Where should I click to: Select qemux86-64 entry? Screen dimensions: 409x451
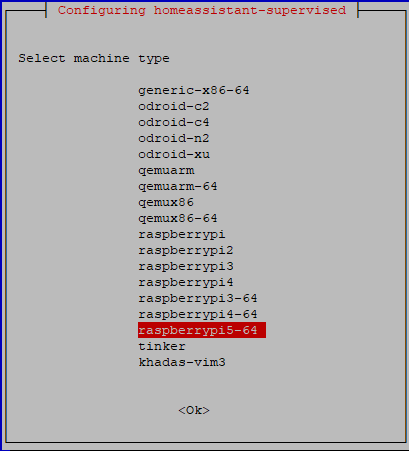click(178, 218)
